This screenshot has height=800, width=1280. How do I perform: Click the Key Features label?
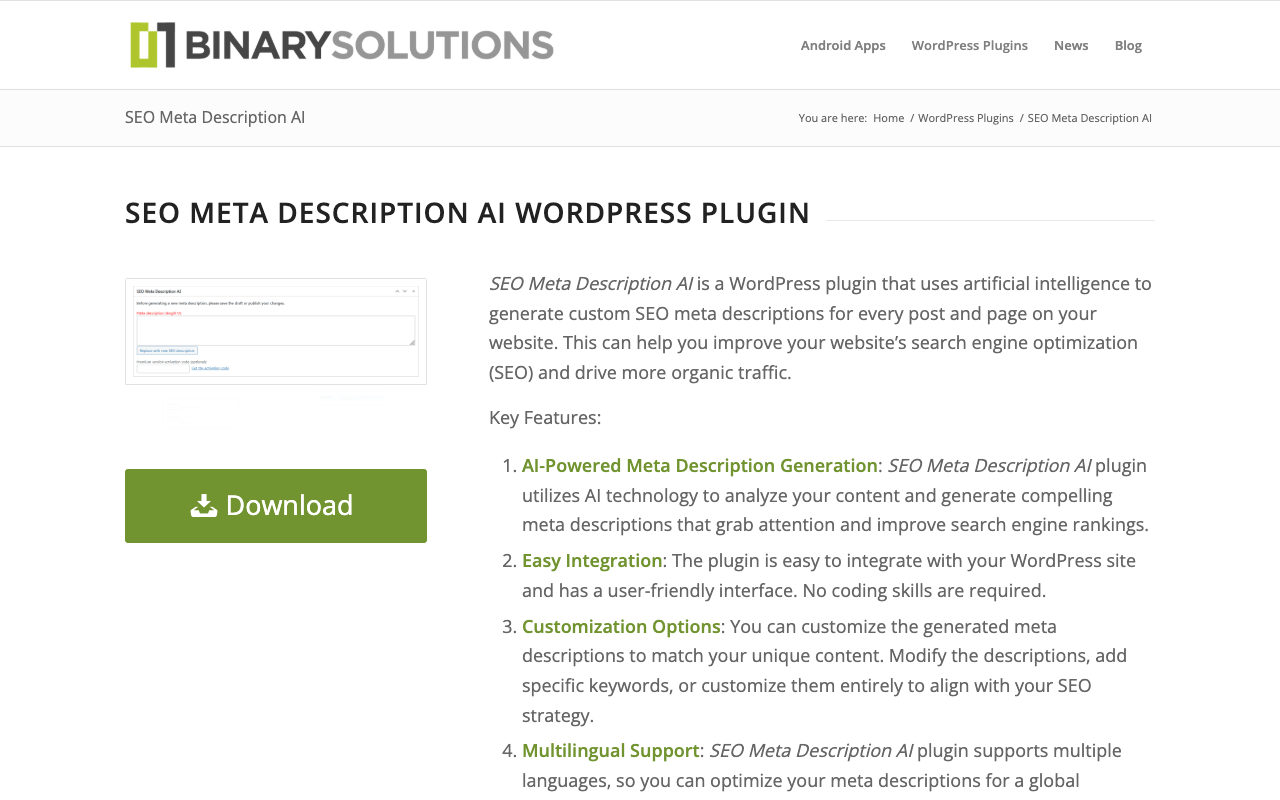point(545,417)
